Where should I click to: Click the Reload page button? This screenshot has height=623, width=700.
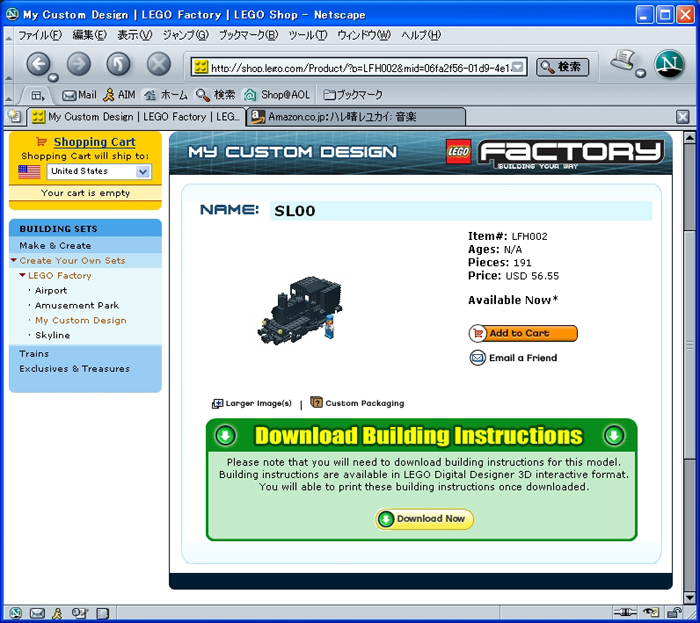pos(118,64)
